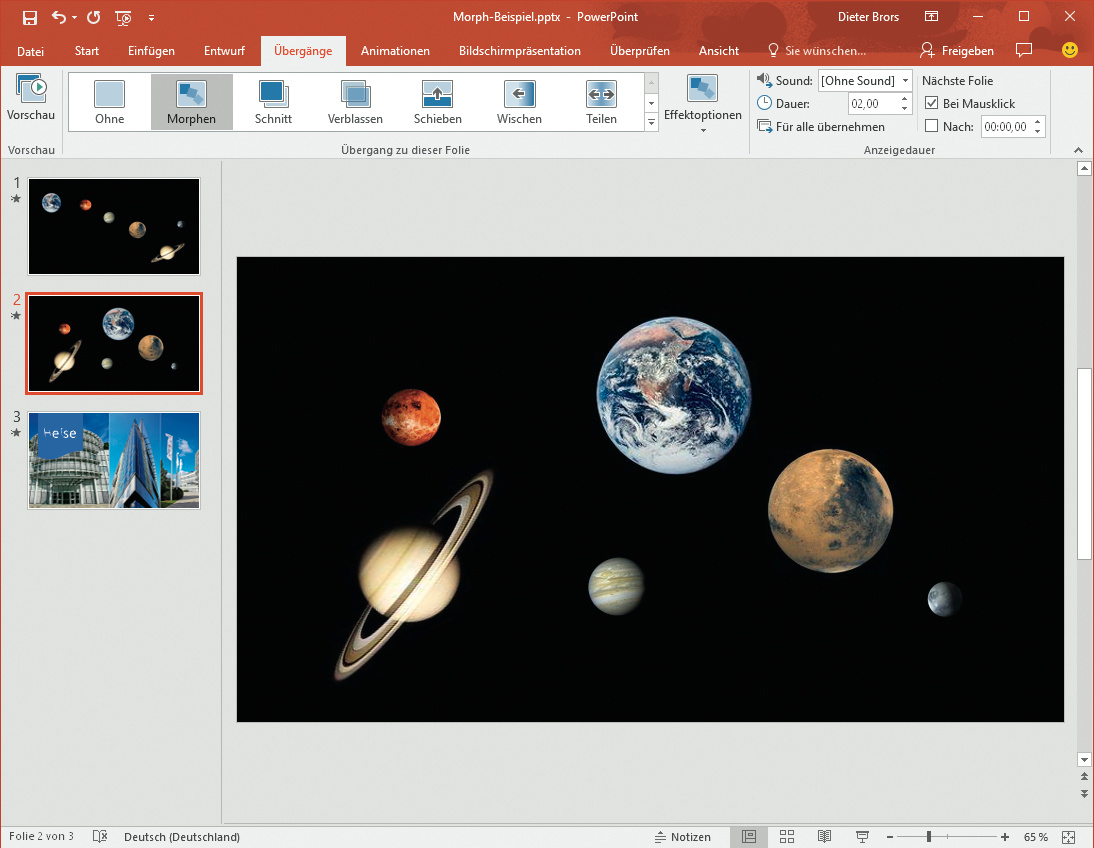Select the Wischen transition
1094x848 pixels.
pos(519,101)
